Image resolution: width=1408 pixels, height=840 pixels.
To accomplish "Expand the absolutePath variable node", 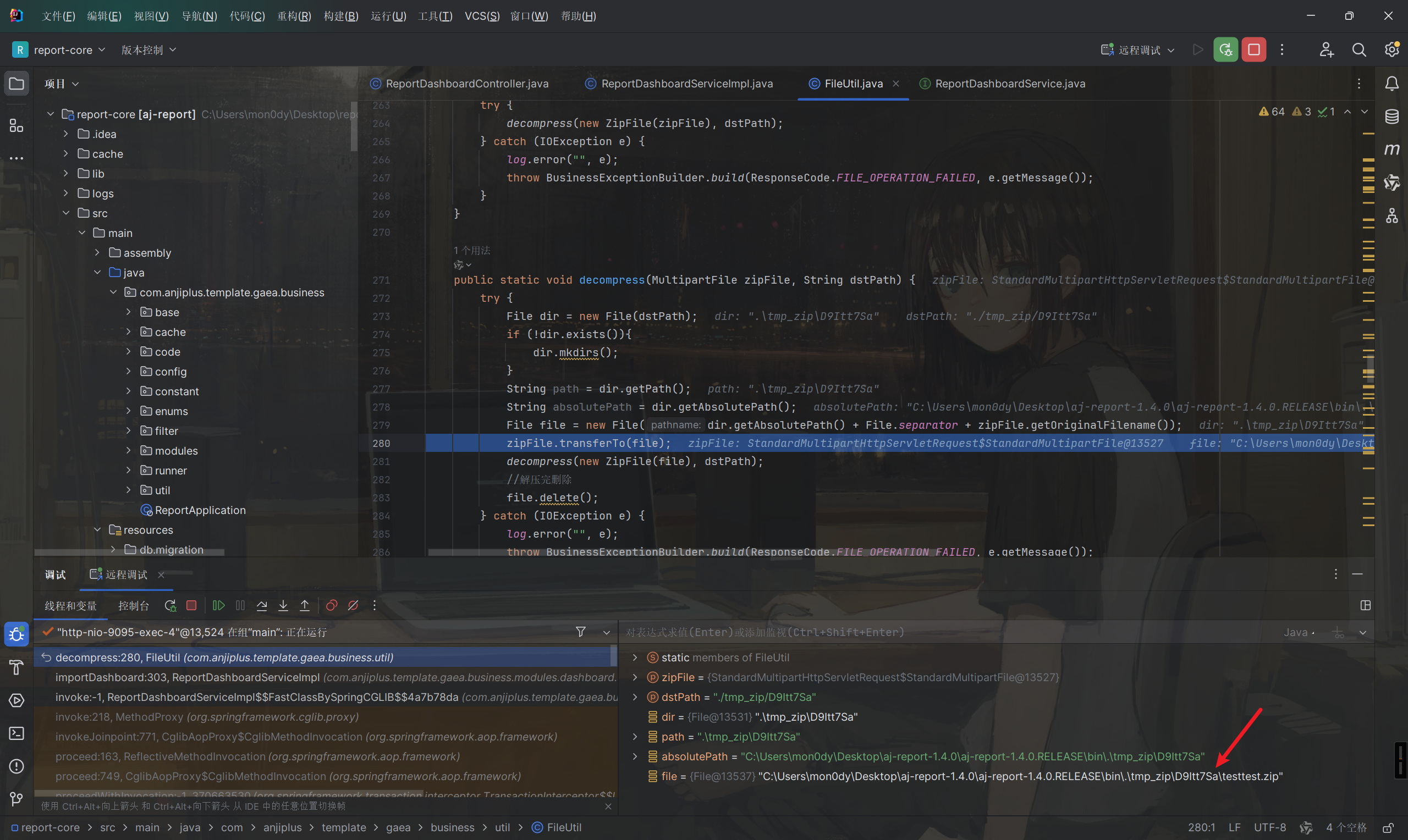I will click(x=635, y=757).
